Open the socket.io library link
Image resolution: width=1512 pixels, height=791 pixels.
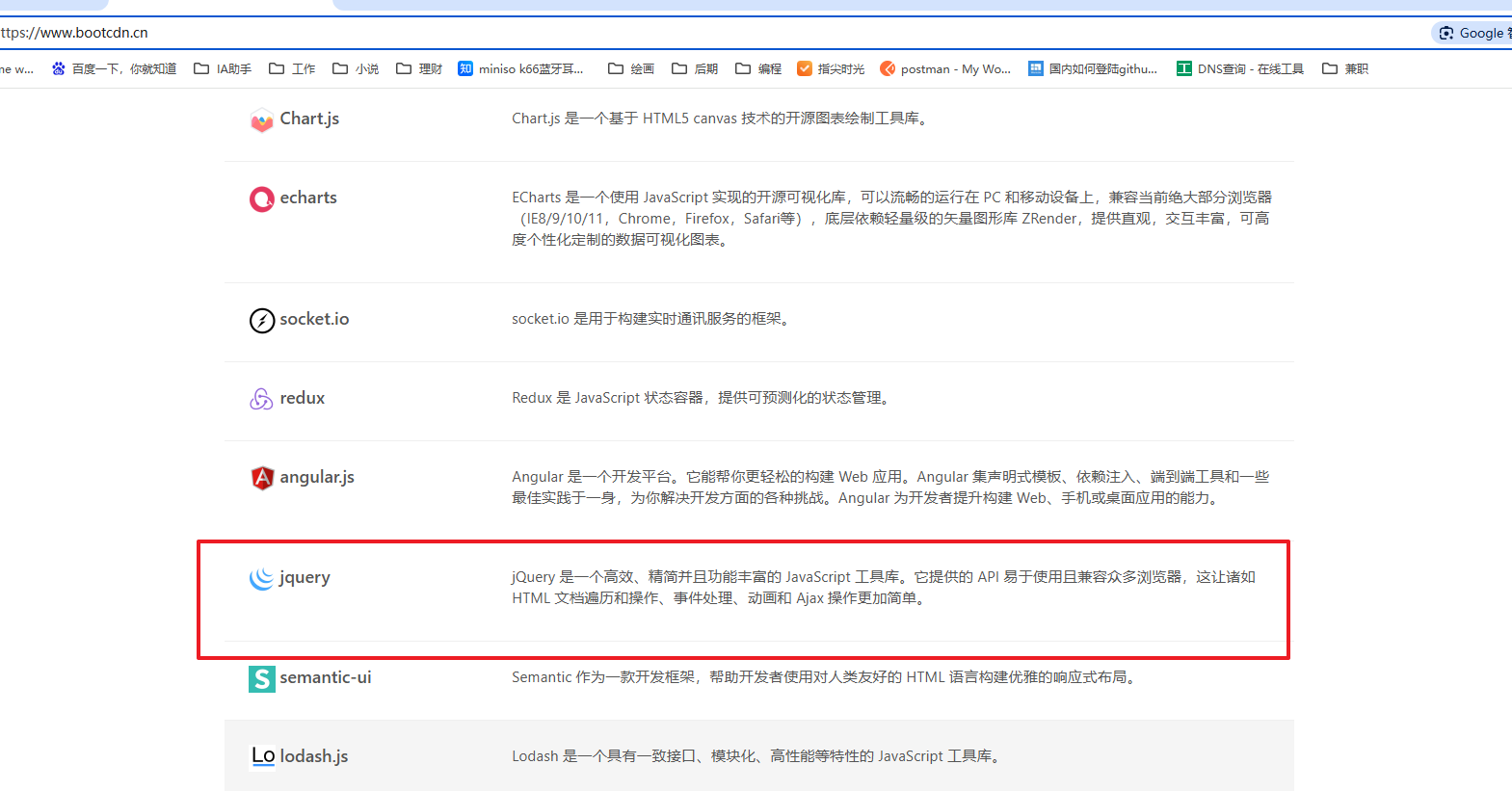pyautogui.click(x=314, y=319)
